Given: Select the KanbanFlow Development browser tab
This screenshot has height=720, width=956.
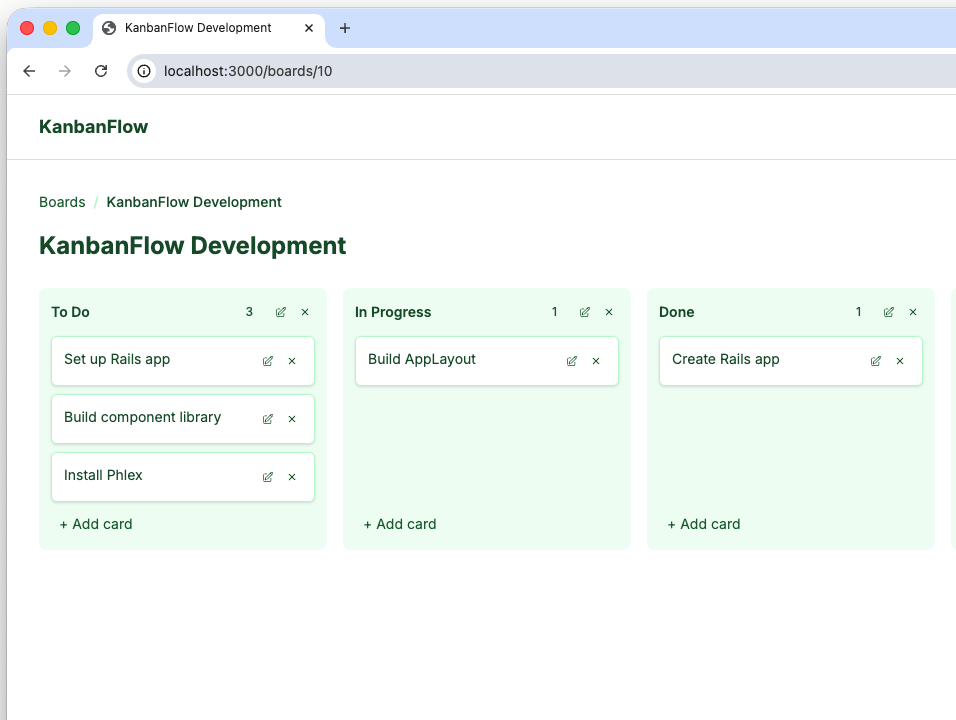Looking at the screenshot, I should [x=198, y=28].
